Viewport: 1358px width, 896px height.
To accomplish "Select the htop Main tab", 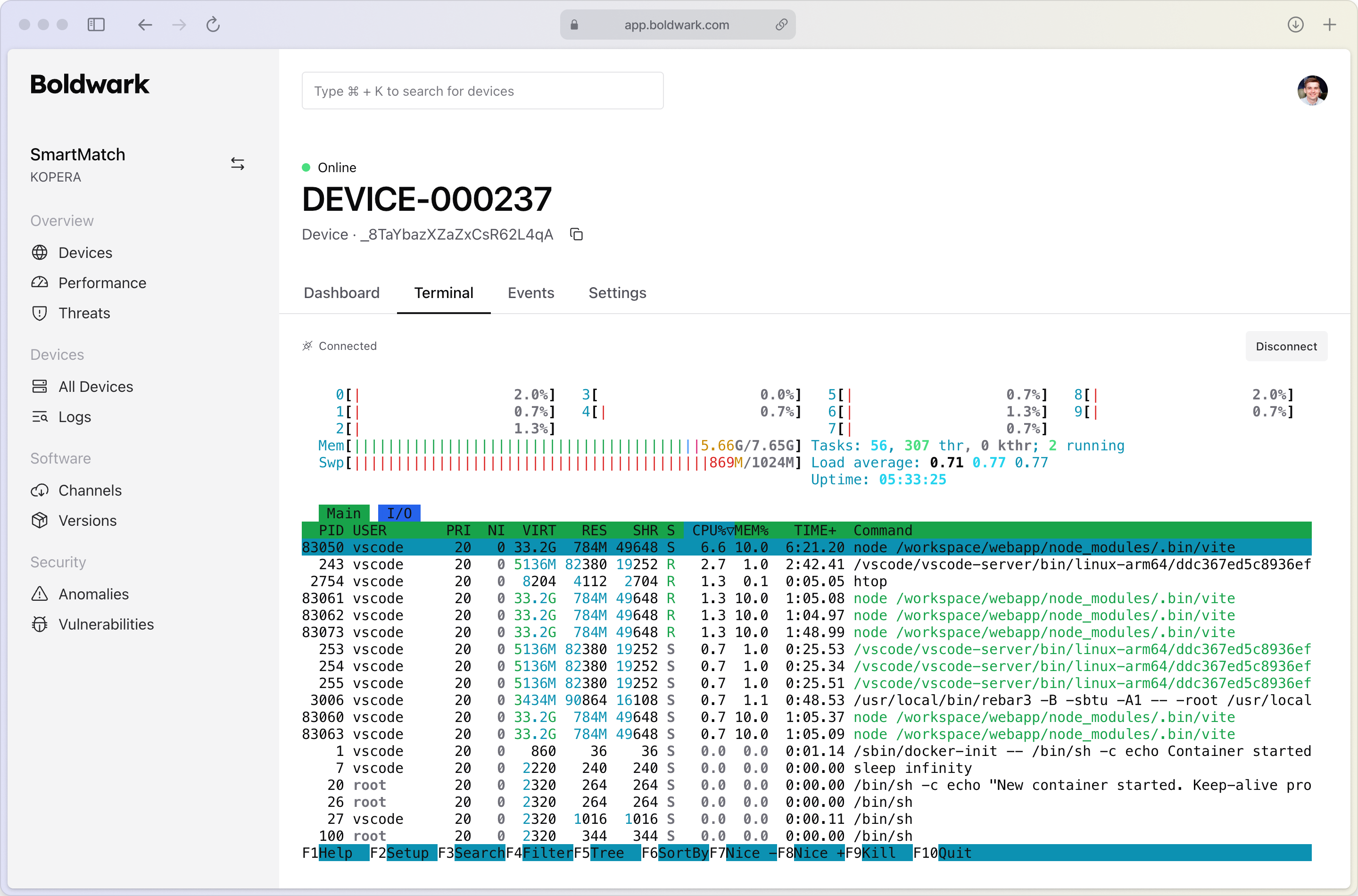I will click(x=344, y=513).
